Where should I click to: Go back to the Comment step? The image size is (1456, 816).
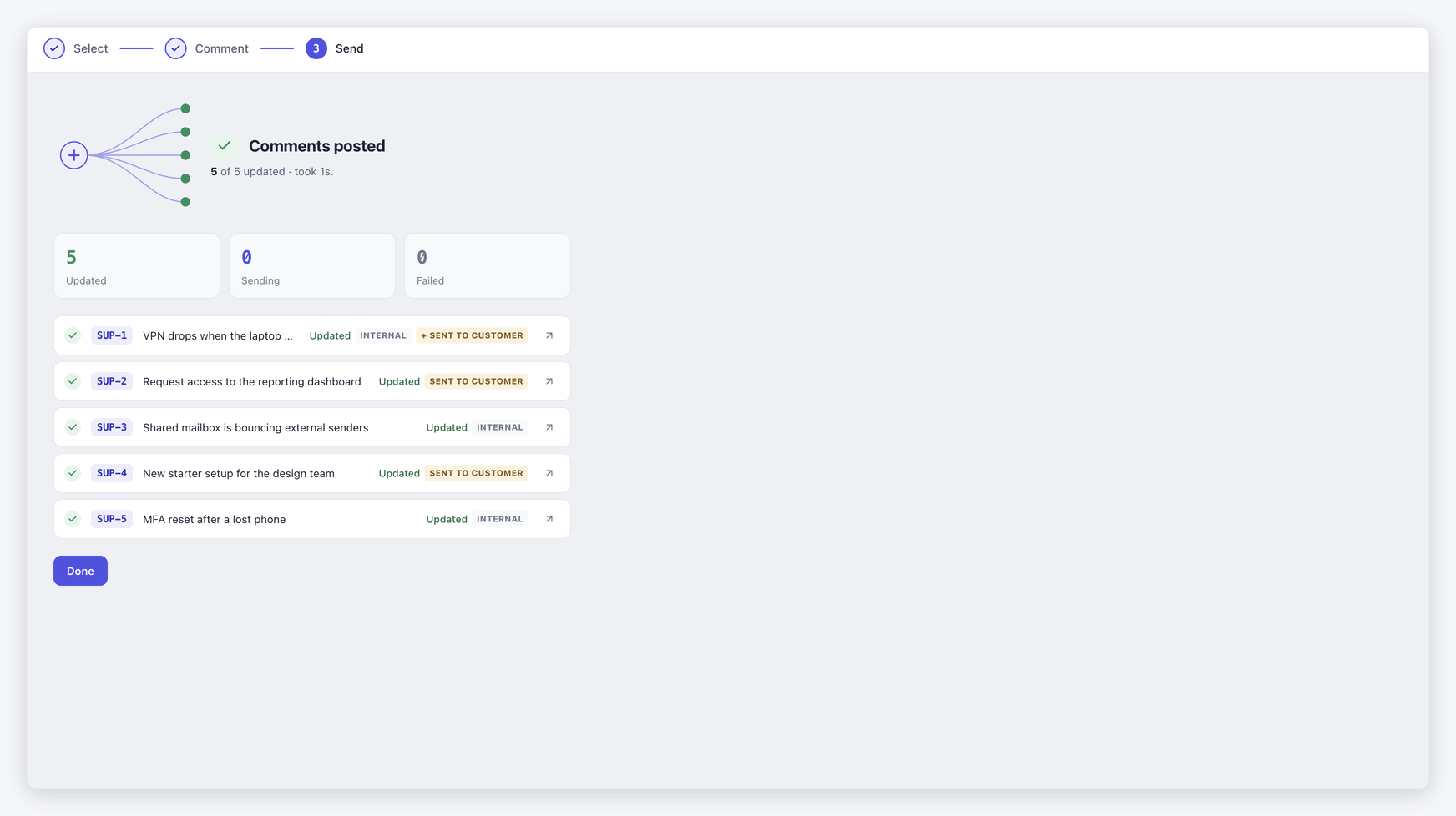(x=207, y=48)
